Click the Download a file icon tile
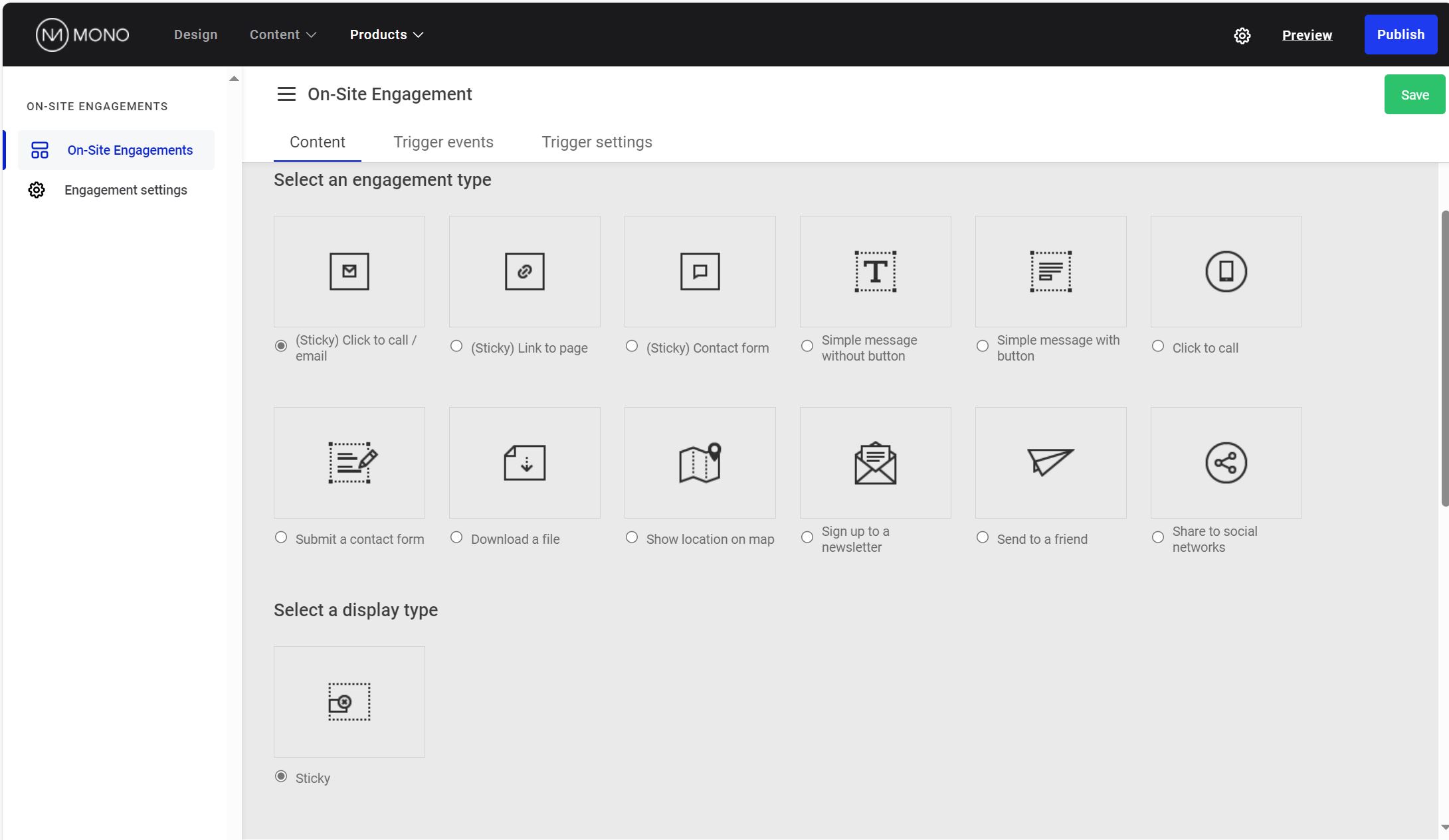The height and width of the screenshot is (840, 1449). [524, 462]
